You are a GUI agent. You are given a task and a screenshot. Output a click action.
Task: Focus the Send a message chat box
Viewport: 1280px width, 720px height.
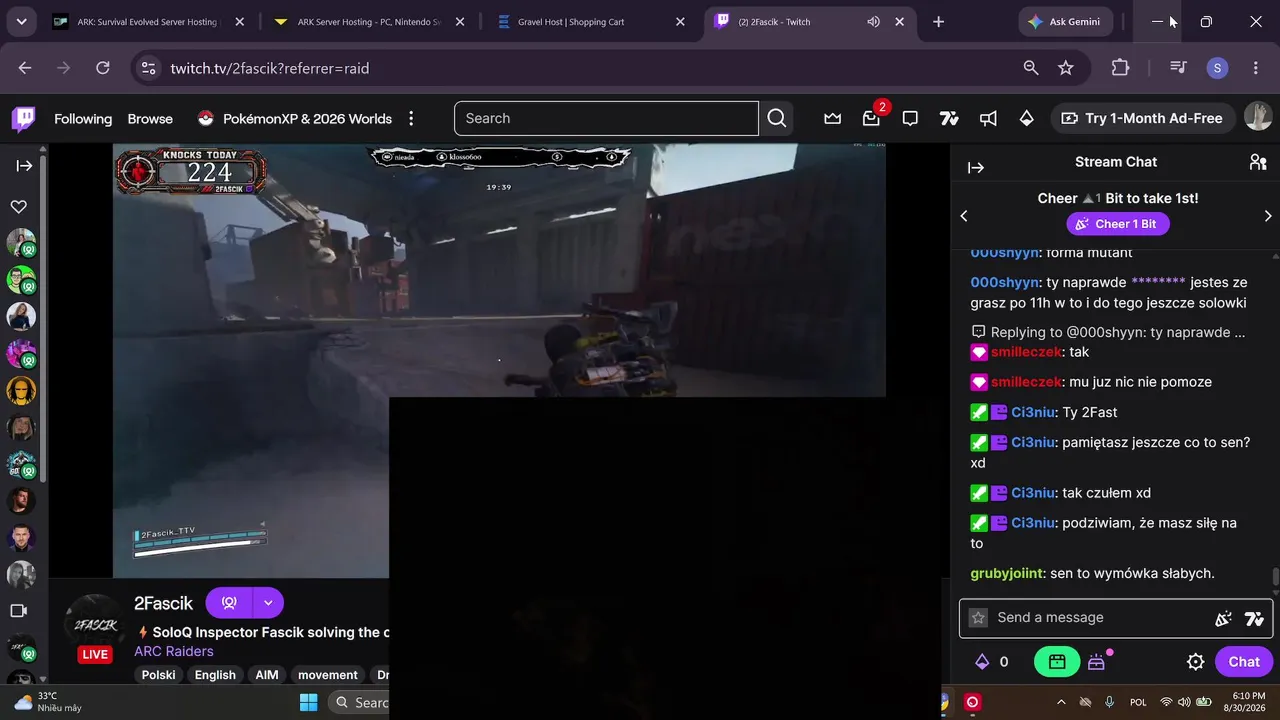(1116, 618)
